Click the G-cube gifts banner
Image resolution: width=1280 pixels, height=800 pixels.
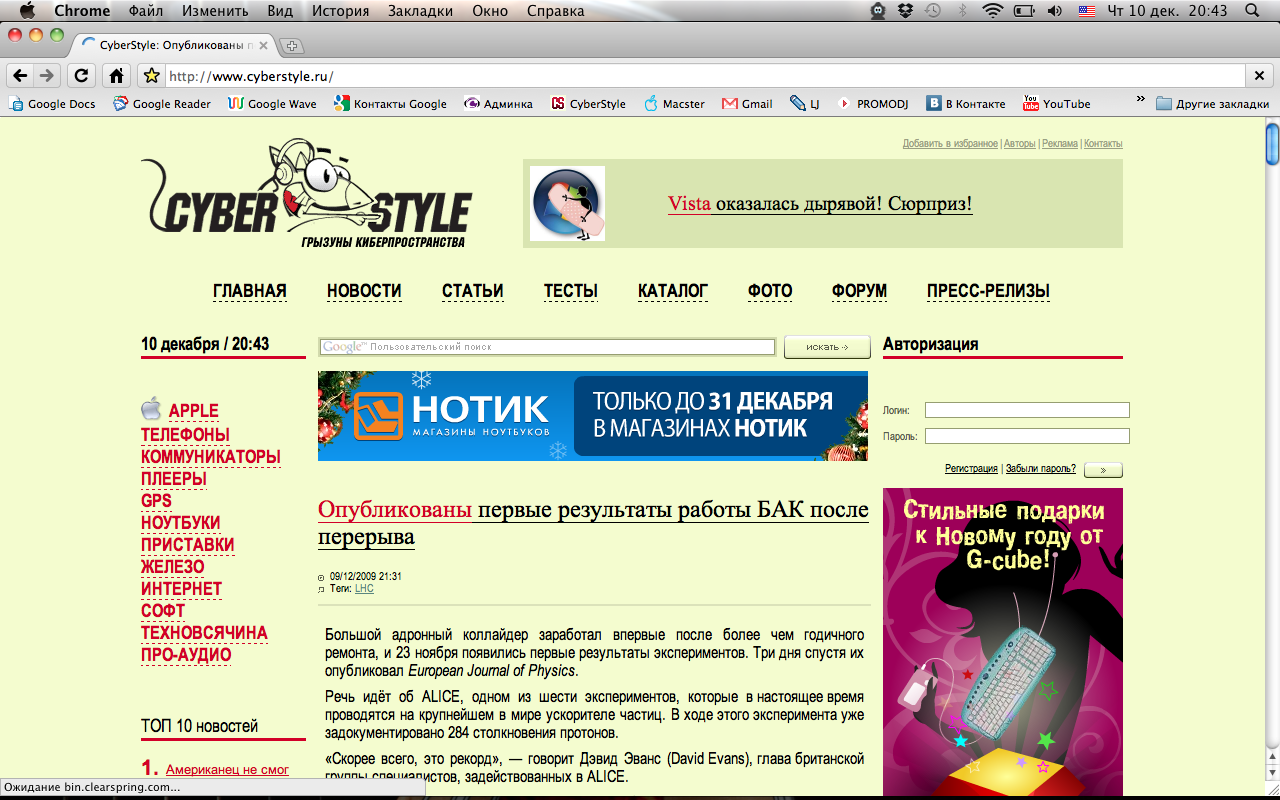1003,641
